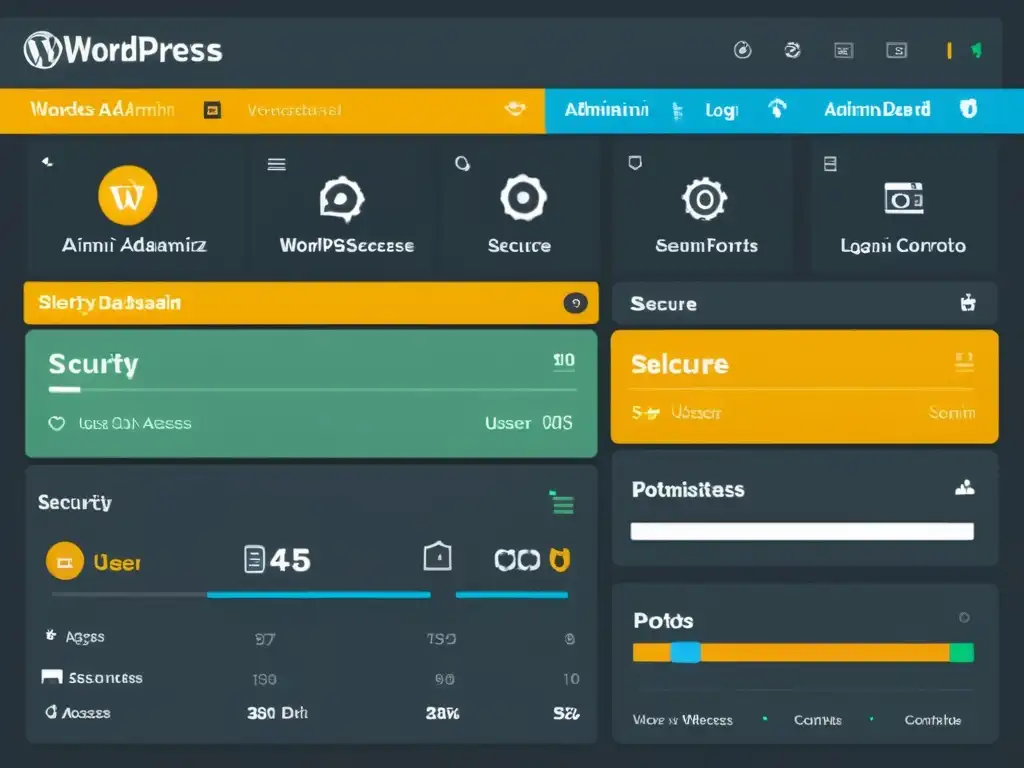Click the shield icon after AaimnDeerd
Viewport: 1024px width, 768px height.
[x=968, y=108]
